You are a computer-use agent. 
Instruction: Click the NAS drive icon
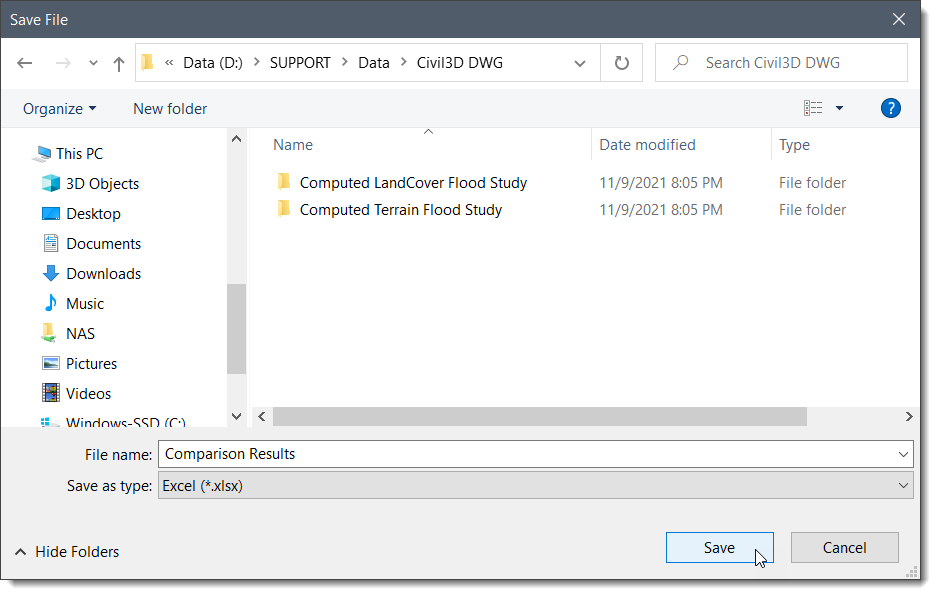[48, 333]
